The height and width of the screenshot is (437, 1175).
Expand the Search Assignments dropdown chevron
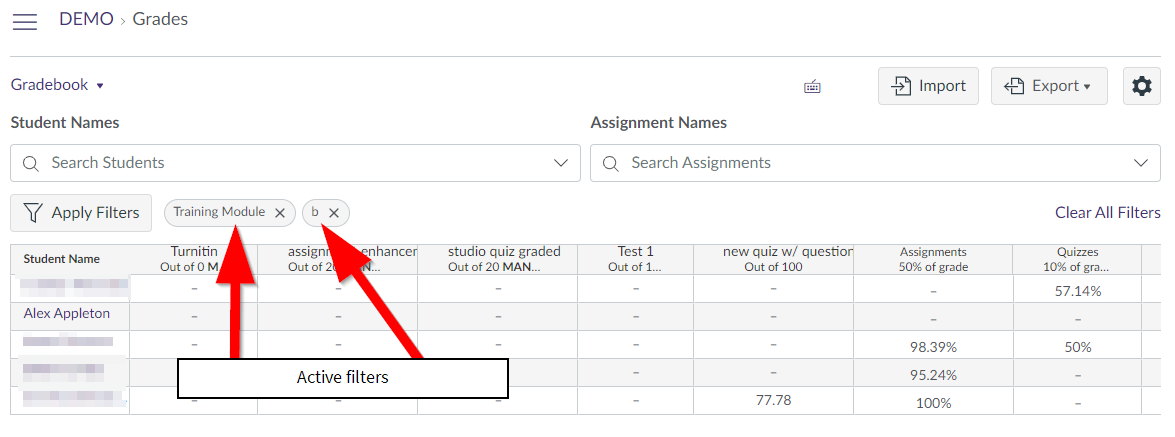pyautogui.click(x=1141, y=163)
